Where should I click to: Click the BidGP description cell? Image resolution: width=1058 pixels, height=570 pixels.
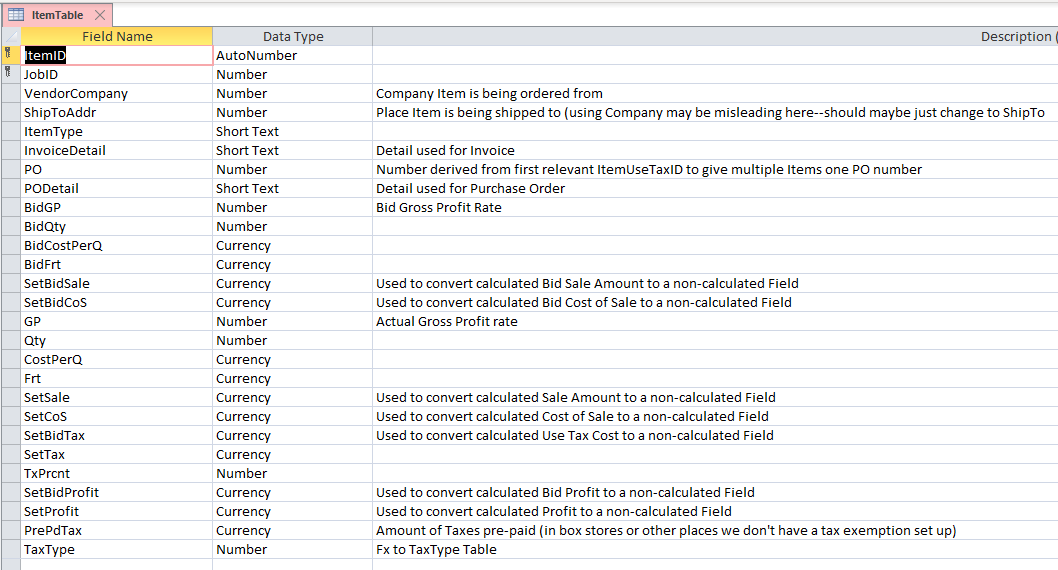tap(715, 208)
